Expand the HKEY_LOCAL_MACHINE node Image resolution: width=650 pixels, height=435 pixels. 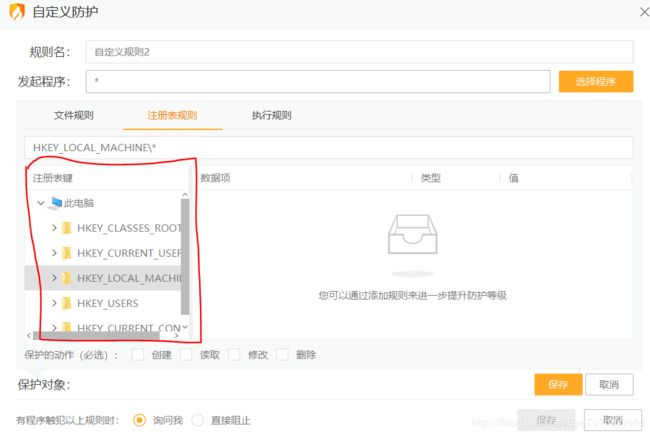pyautogui.click(x=54, y=278)
